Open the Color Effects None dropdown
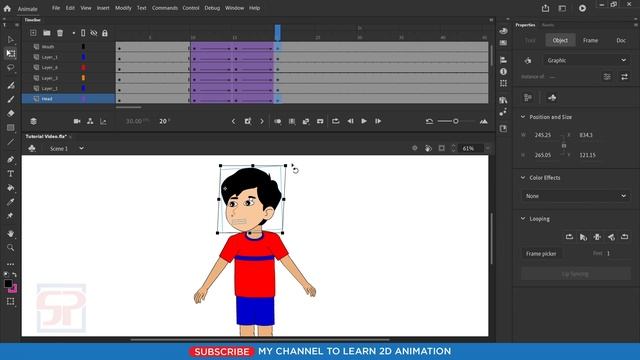 coord(576,196)
